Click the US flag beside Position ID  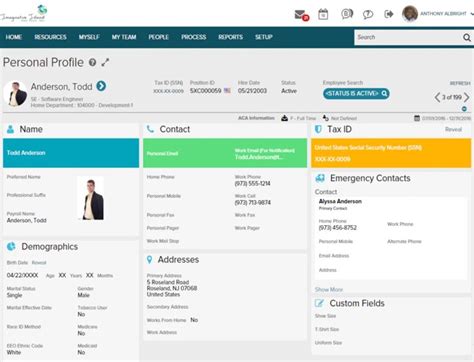(x=227, y=91)
